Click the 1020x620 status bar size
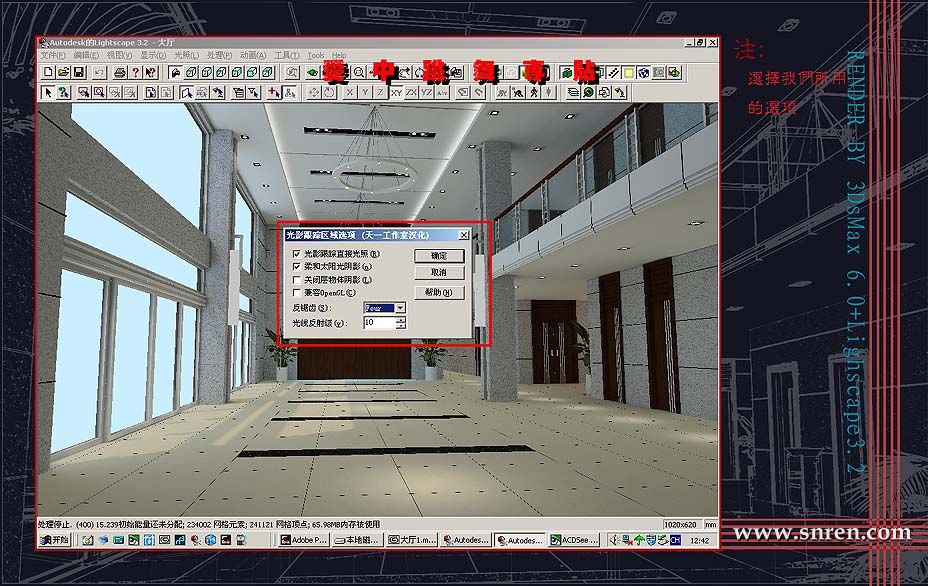 pos(680,524)
